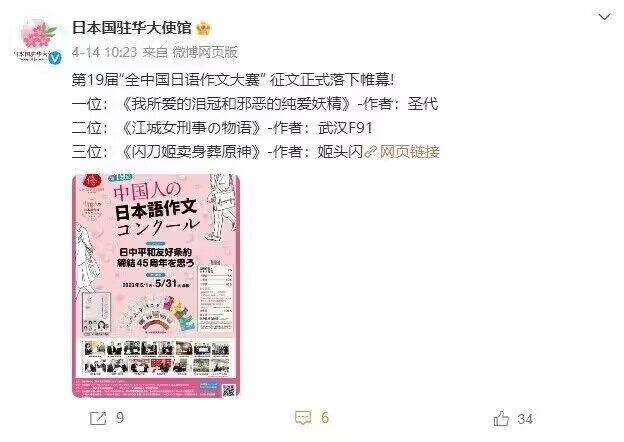Click the 5/31 deadline on the poster
Screen dimensions: 624x442
[166, 283]
